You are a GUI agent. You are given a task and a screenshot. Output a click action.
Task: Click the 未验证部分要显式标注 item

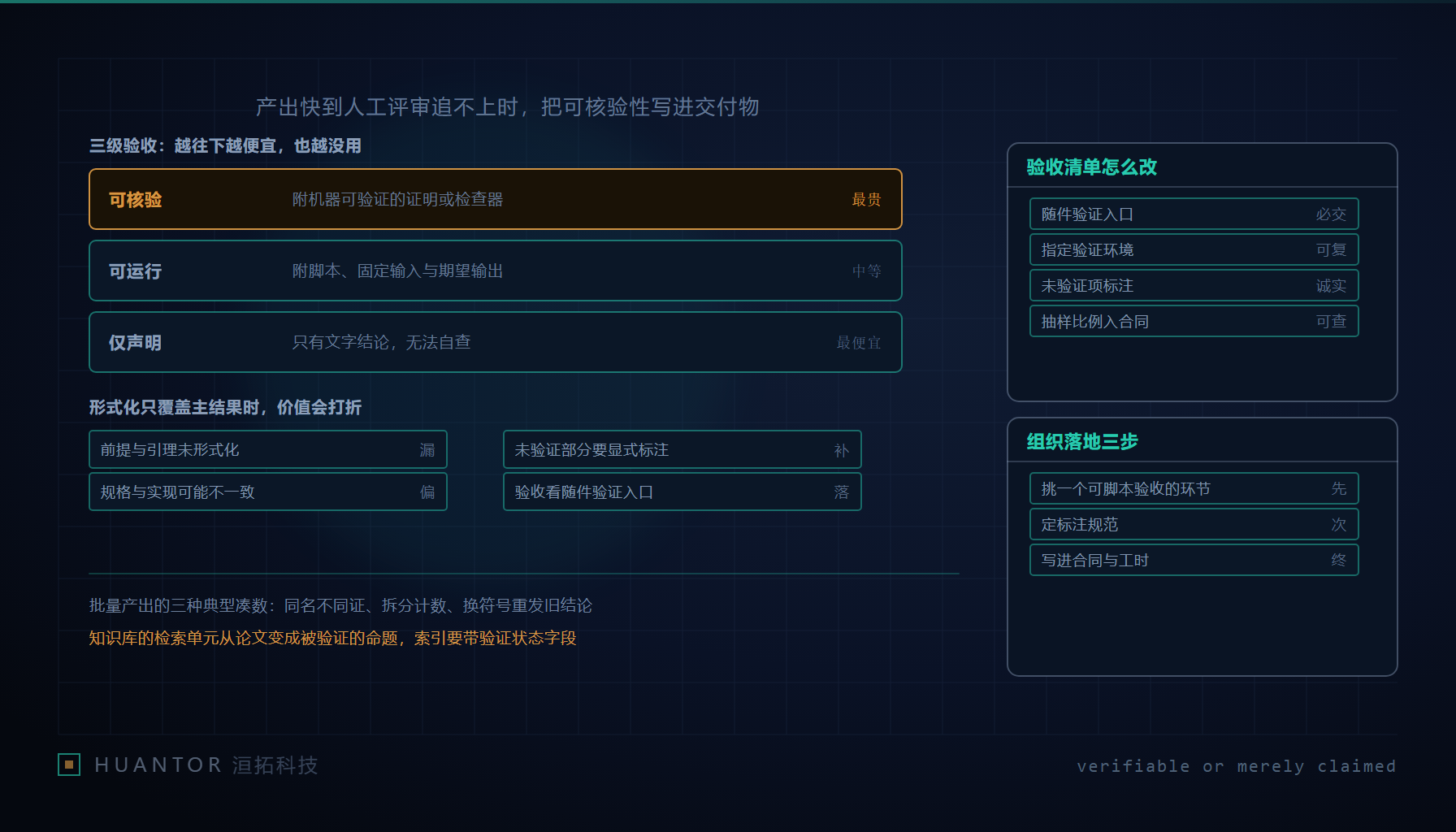(682, 449)
